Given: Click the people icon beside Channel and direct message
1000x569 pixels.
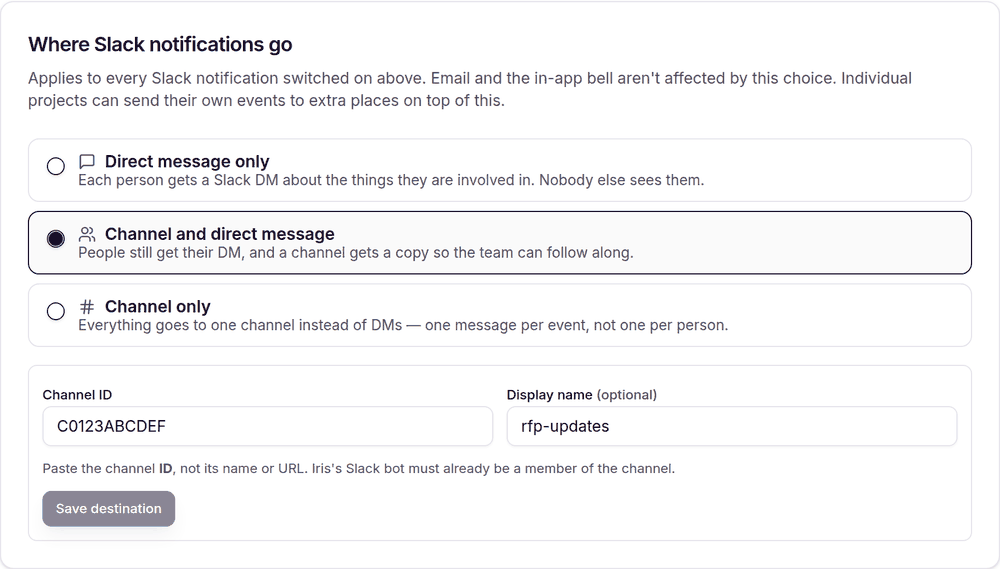Looking at the screenshot, I should point(87,234).
